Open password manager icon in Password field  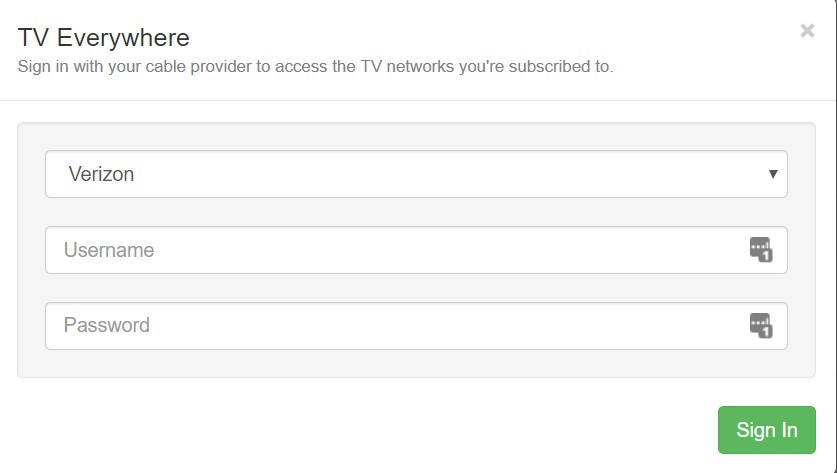click(x=761, y=325)
